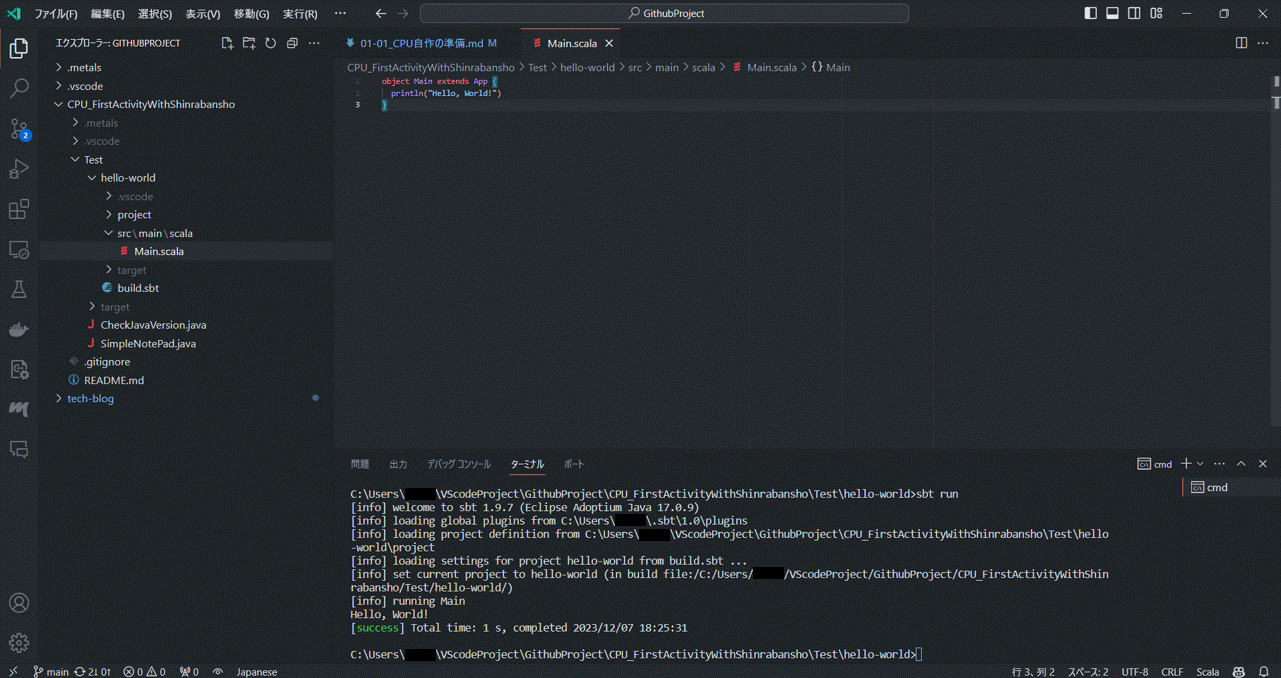Toggle the primary side bar layout button
This screenshot has height=678, width=1281.
[x=1090, y=13]
